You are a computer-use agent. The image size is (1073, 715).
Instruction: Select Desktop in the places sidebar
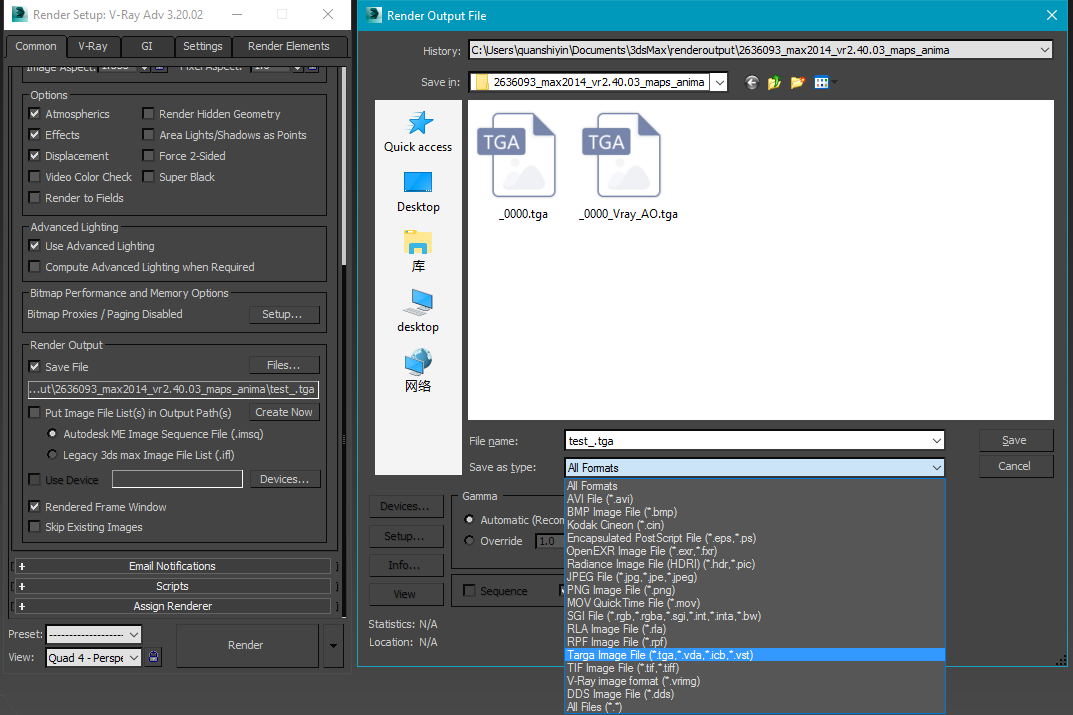click(x=418, y=192)
